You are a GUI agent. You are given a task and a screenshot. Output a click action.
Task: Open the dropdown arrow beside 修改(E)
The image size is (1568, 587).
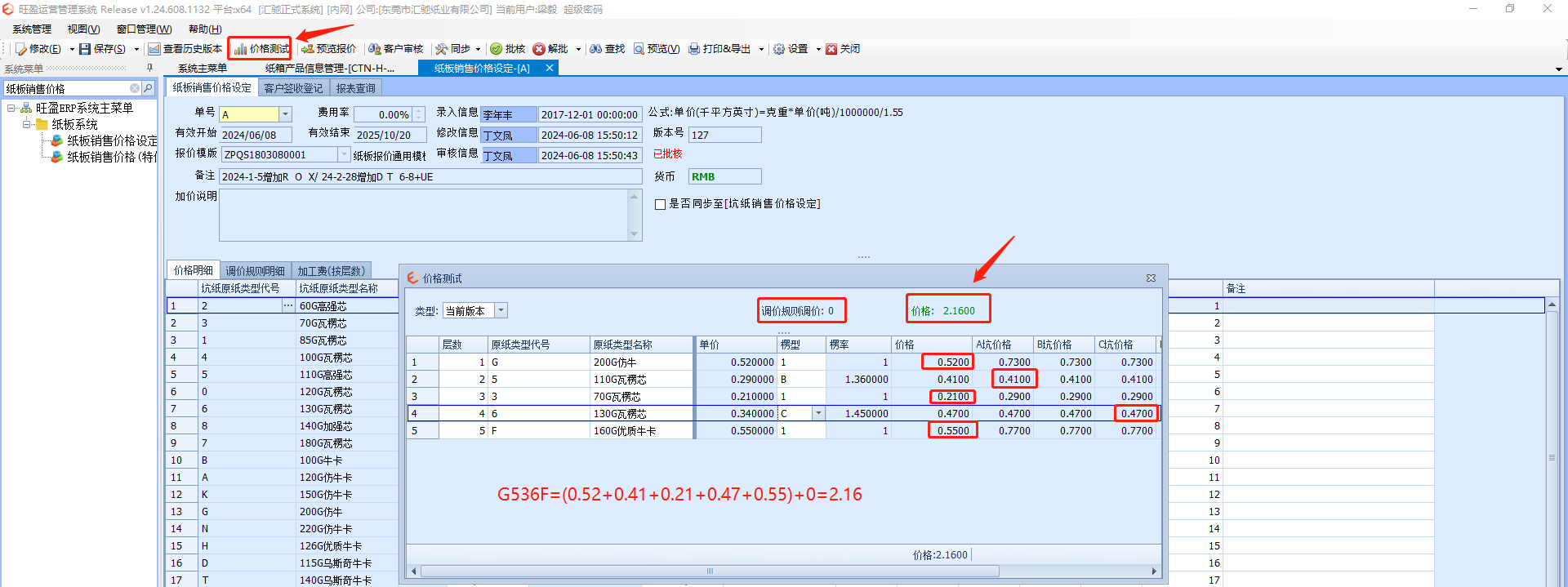[72, 49]
